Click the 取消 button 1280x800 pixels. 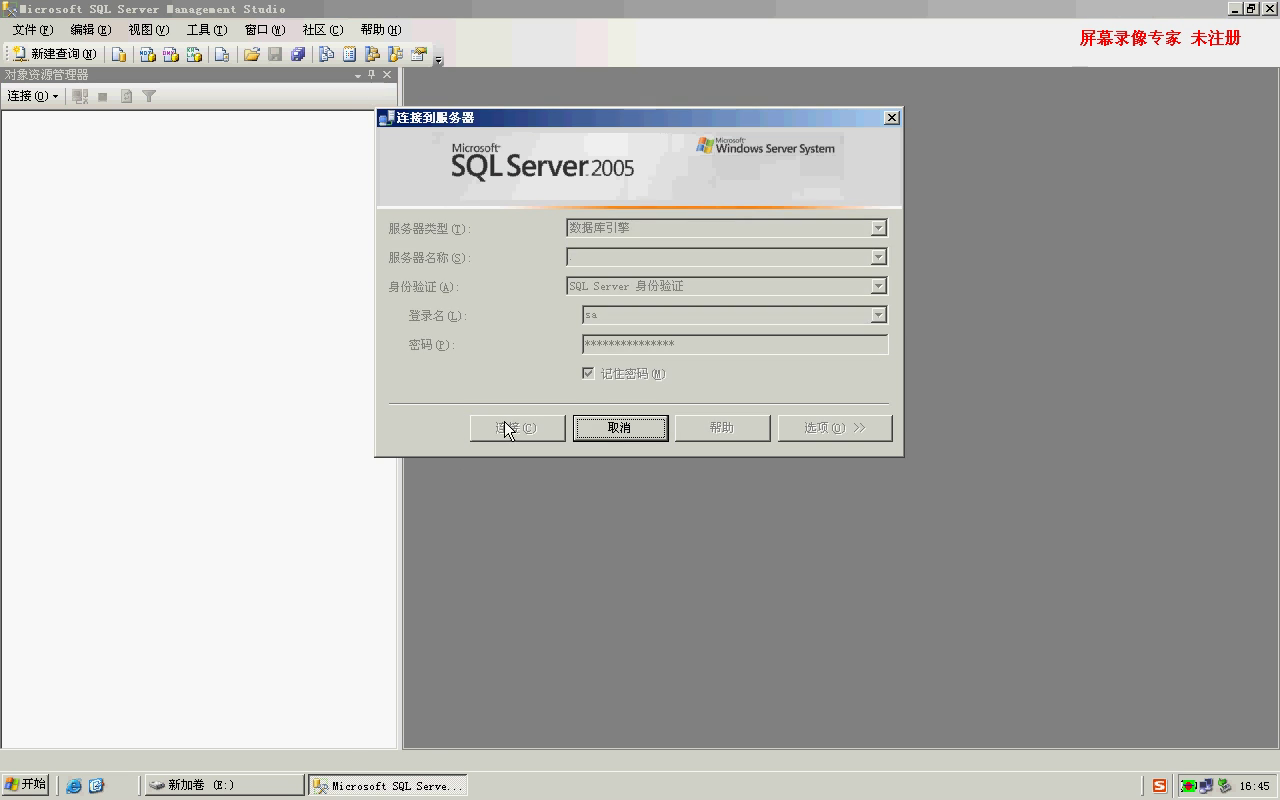tap(620, 428)
